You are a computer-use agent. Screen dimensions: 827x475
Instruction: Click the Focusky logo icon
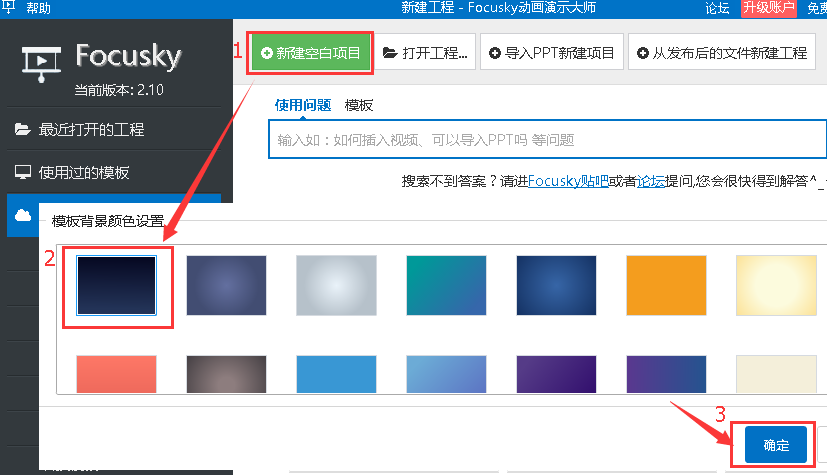41,63
